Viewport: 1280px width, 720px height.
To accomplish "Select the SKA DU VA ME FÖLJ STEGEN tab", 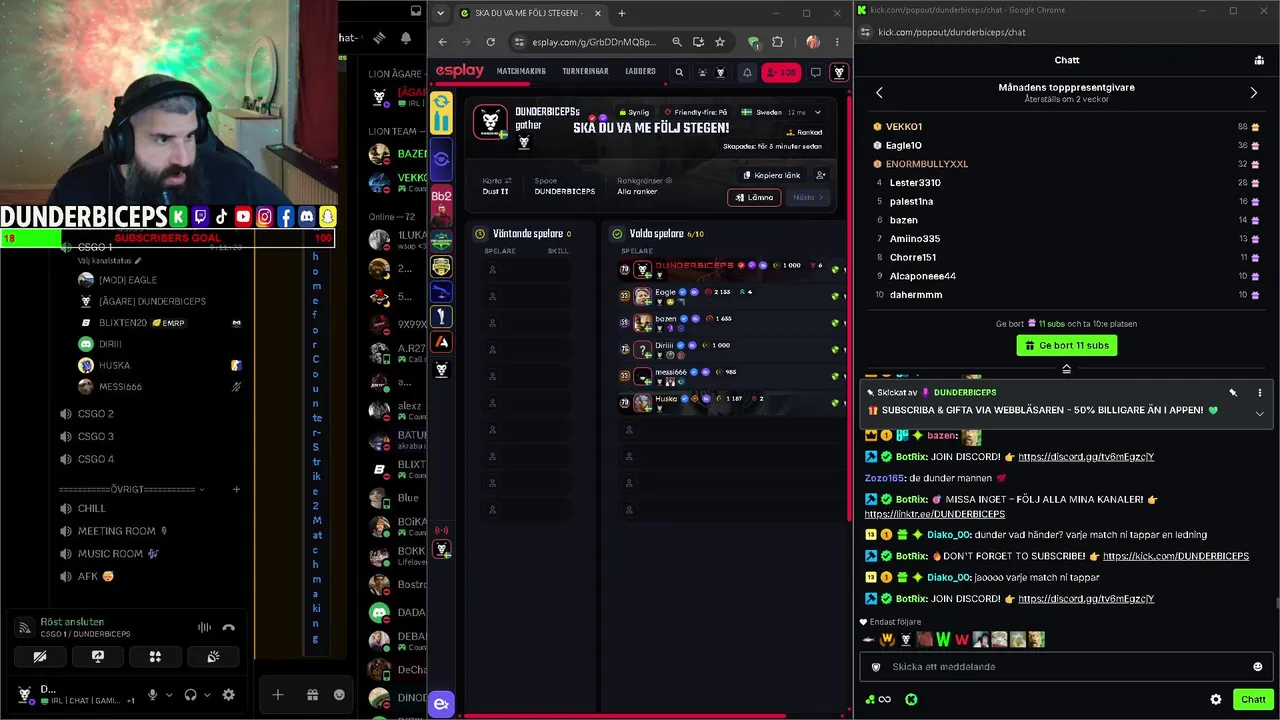I will [528, 13].
